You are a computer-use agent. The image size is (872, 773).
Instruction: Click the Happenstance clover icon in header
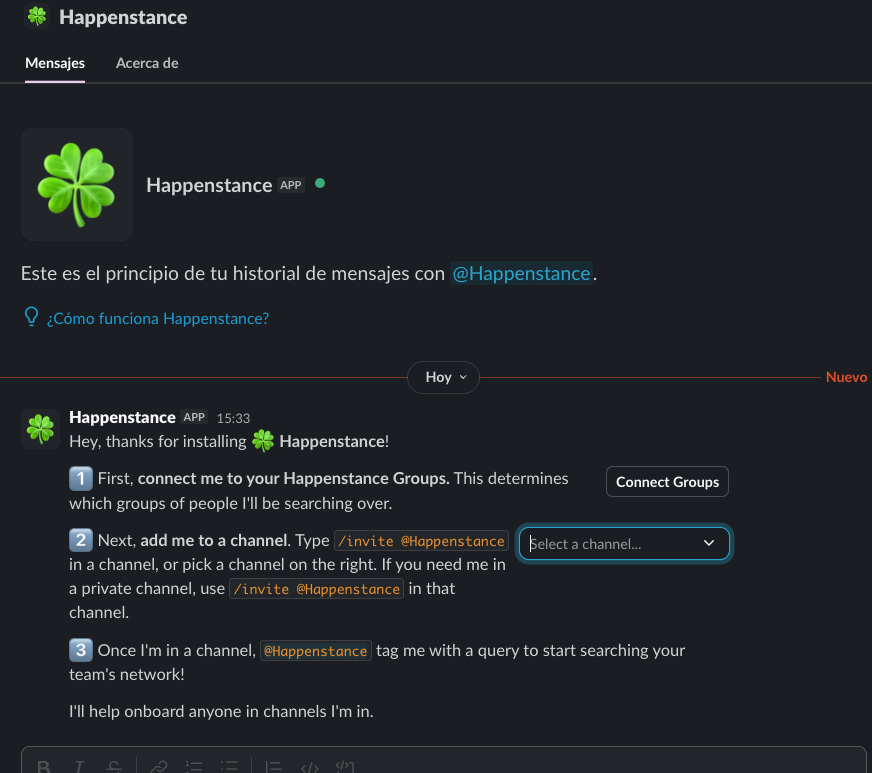tap(37, 16)
